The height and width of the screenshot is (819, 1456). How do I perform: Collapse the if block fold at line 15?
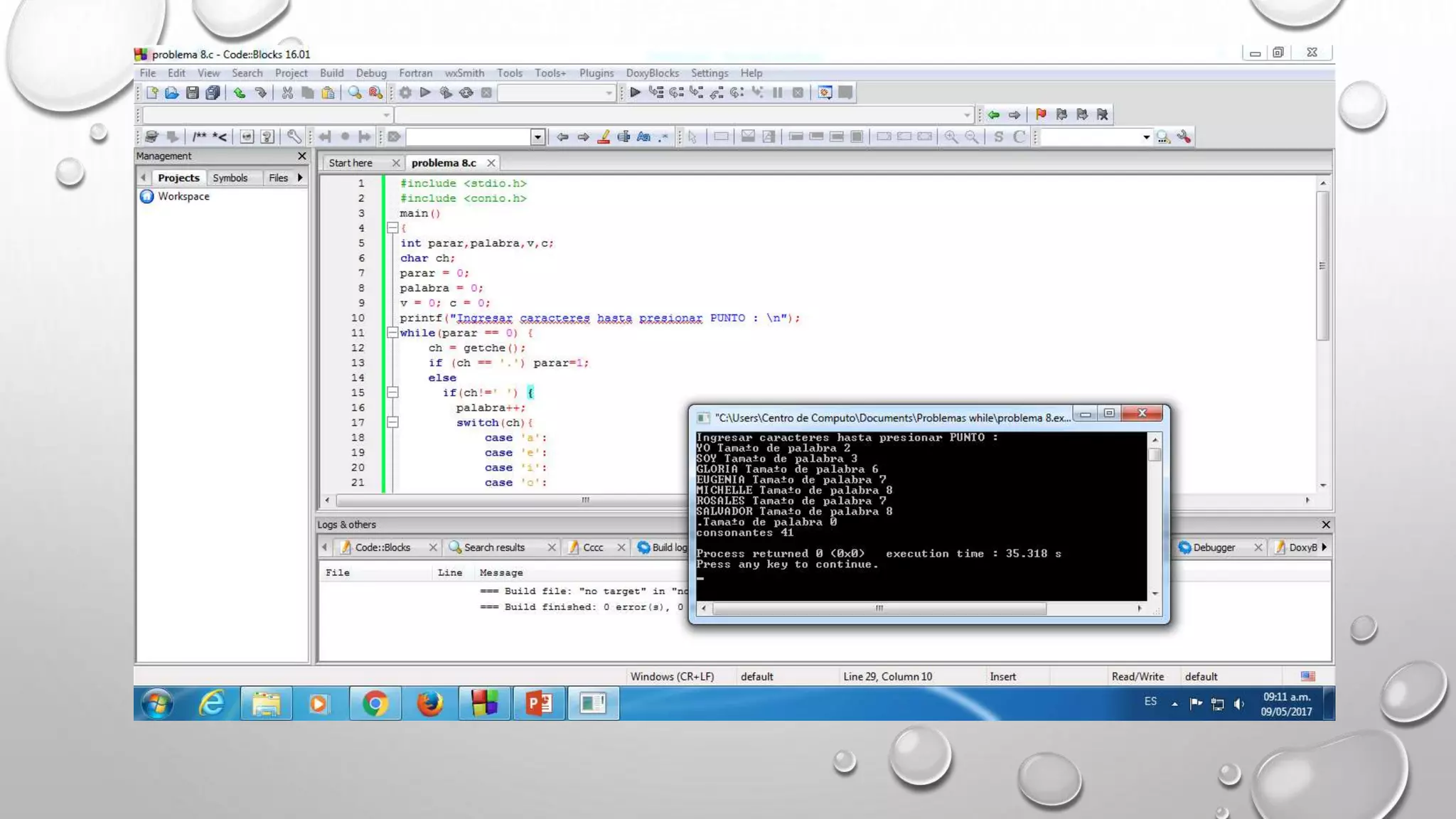click(x=392, y=392)
